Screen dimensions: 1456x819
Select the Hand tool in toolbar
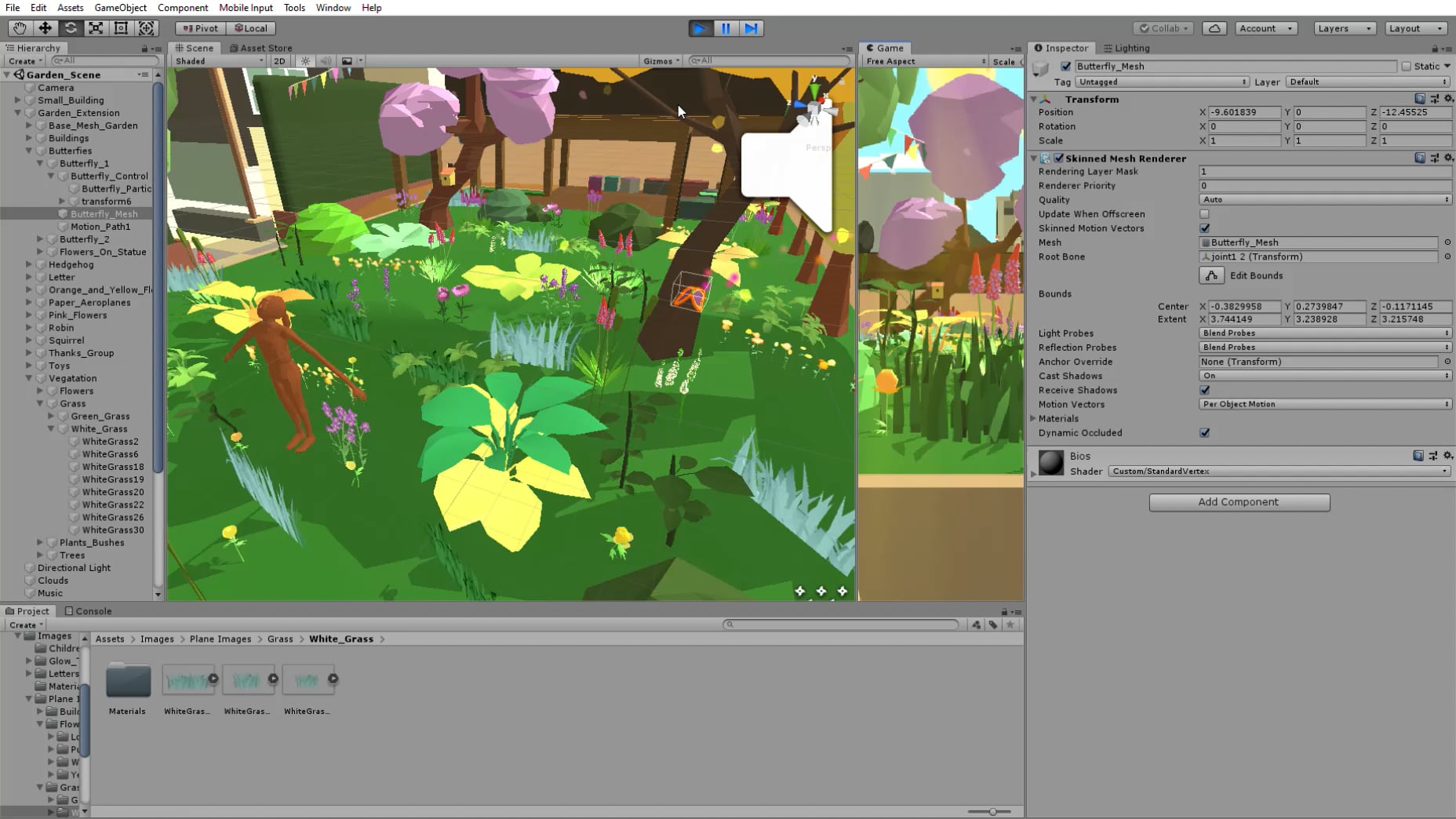(20, 28)
